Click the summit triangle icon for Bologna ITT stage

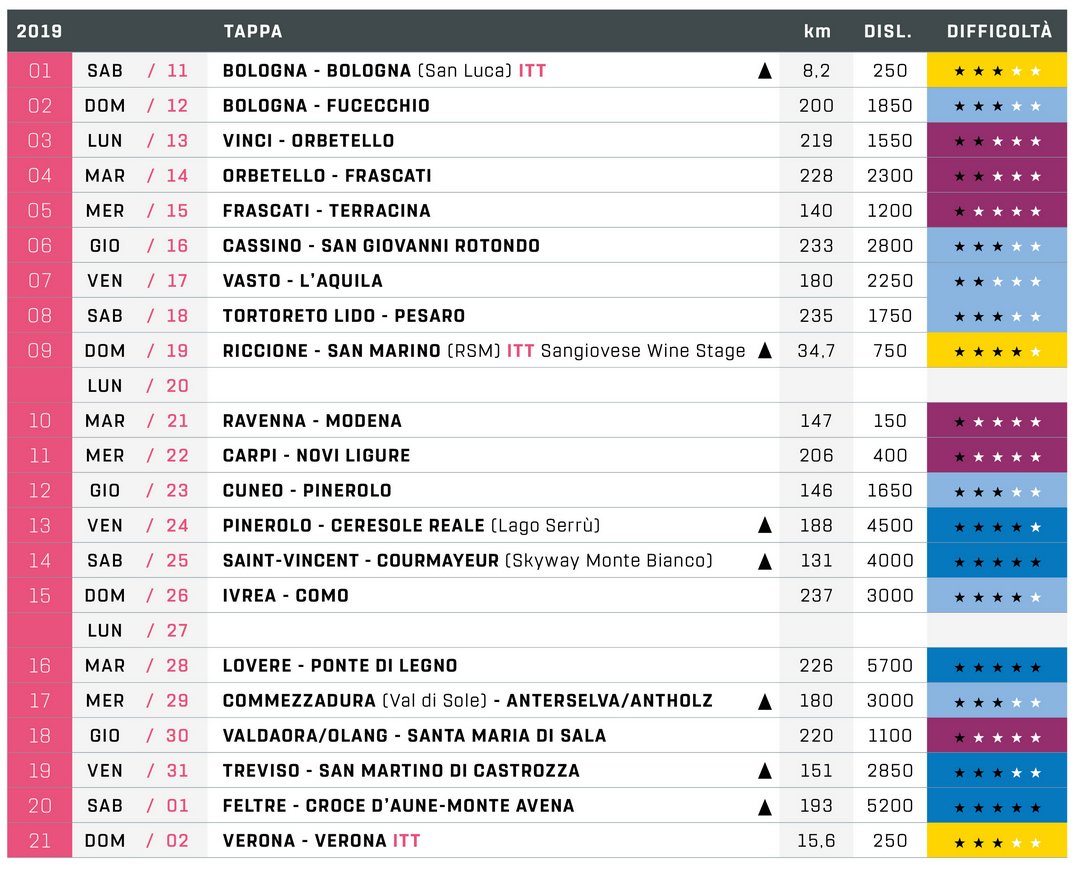[x=765, y=71]
